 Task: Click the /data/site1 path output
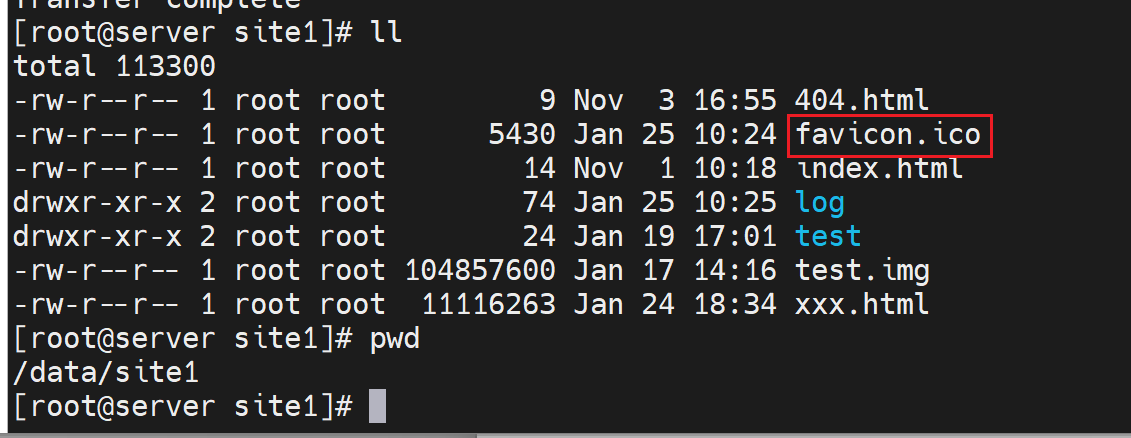coord(106,373)
